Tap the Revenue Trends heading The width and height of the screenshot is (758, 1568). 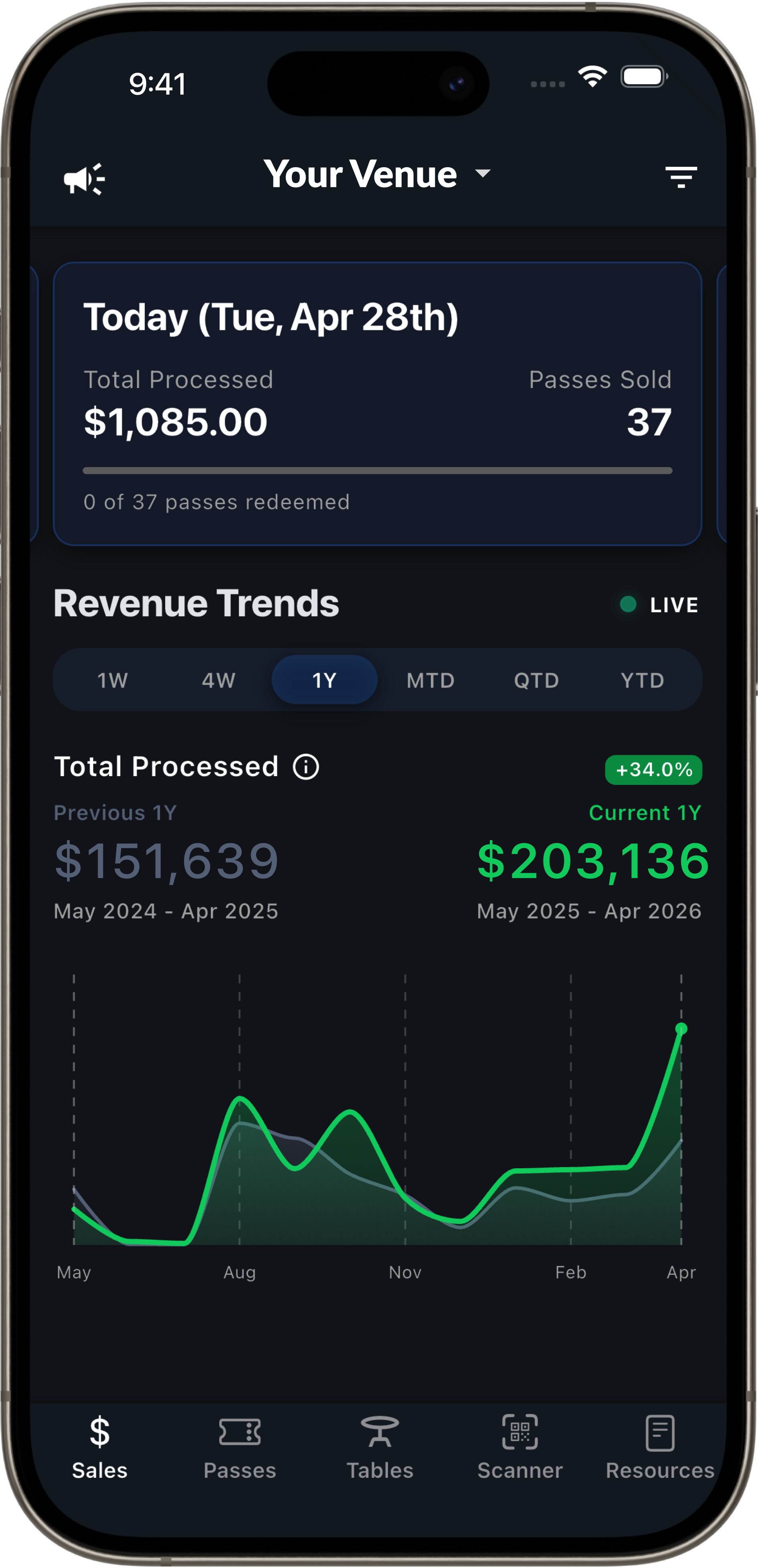point(196,603)
